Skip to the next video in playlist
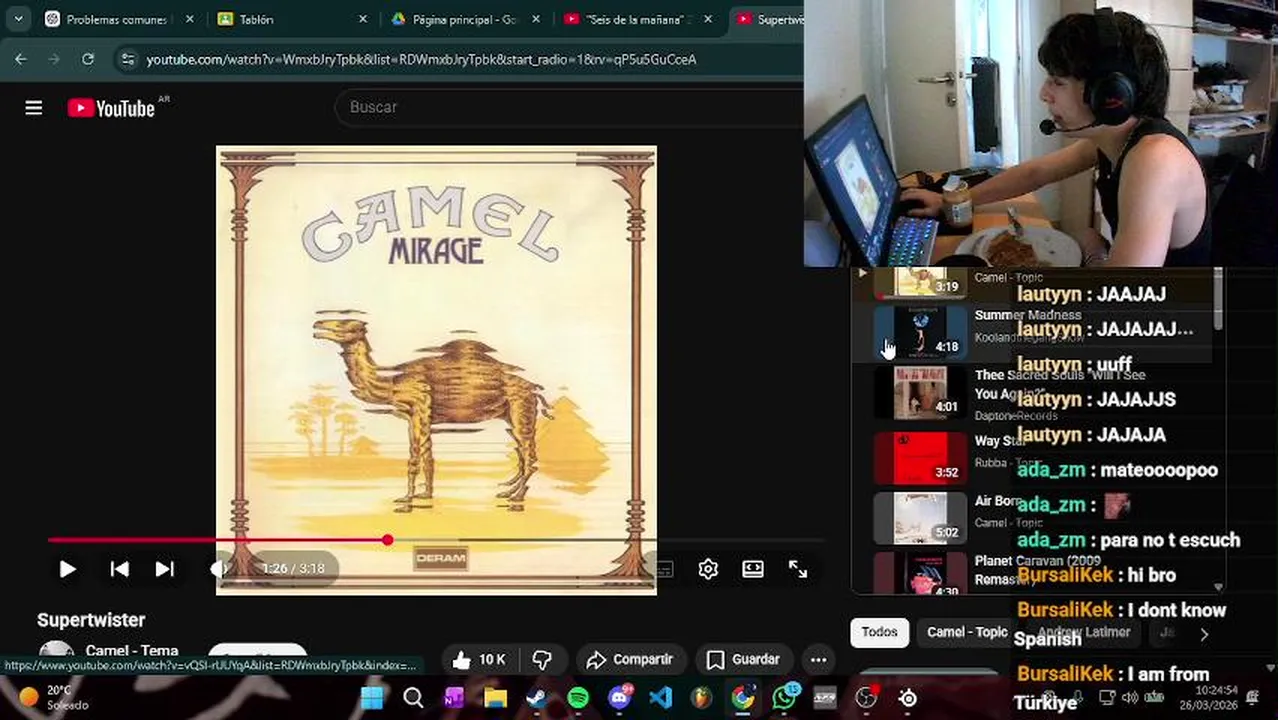The width and height of the screenshot is (1278, 720). tap(165, 569)
